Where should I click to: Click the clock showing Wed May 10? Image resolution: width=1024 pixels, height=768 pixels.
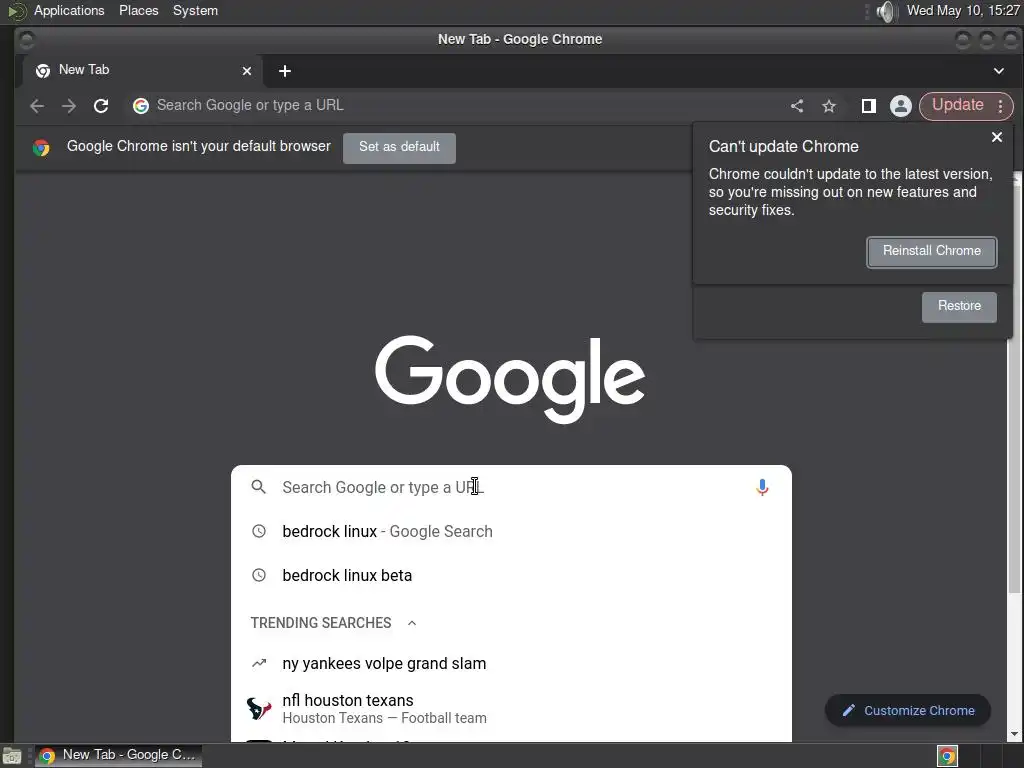[963, 10]
